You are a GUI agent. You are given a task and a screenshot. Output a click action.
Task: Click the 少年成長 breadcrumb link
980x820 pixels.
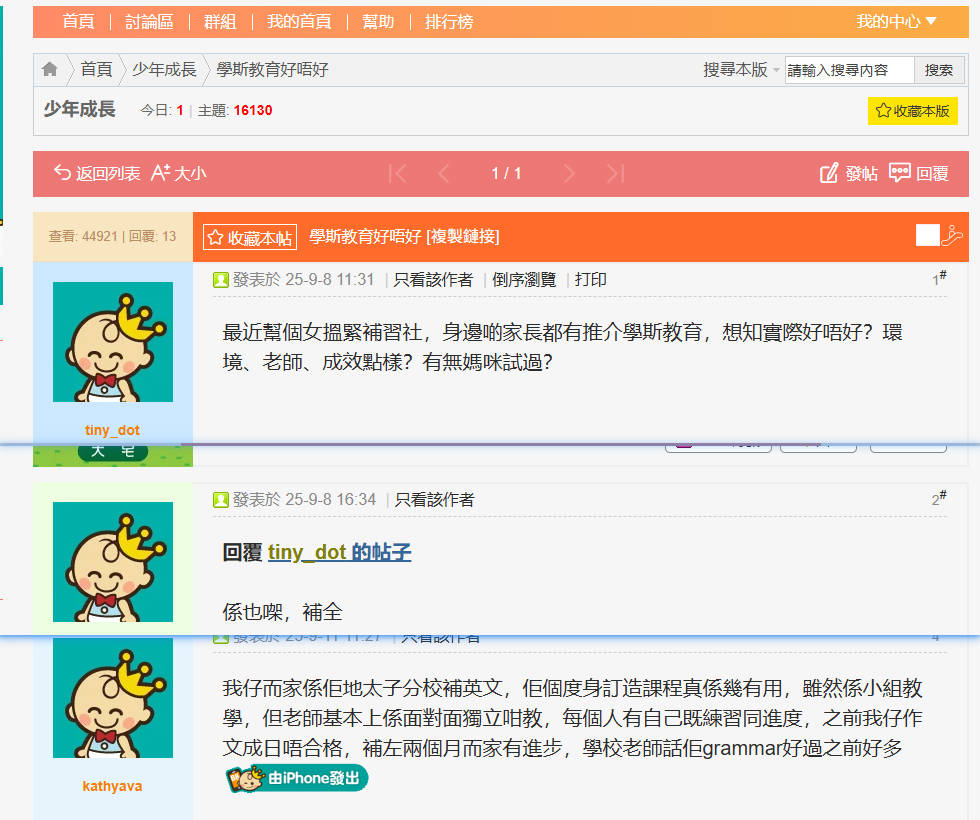[164, 69]
